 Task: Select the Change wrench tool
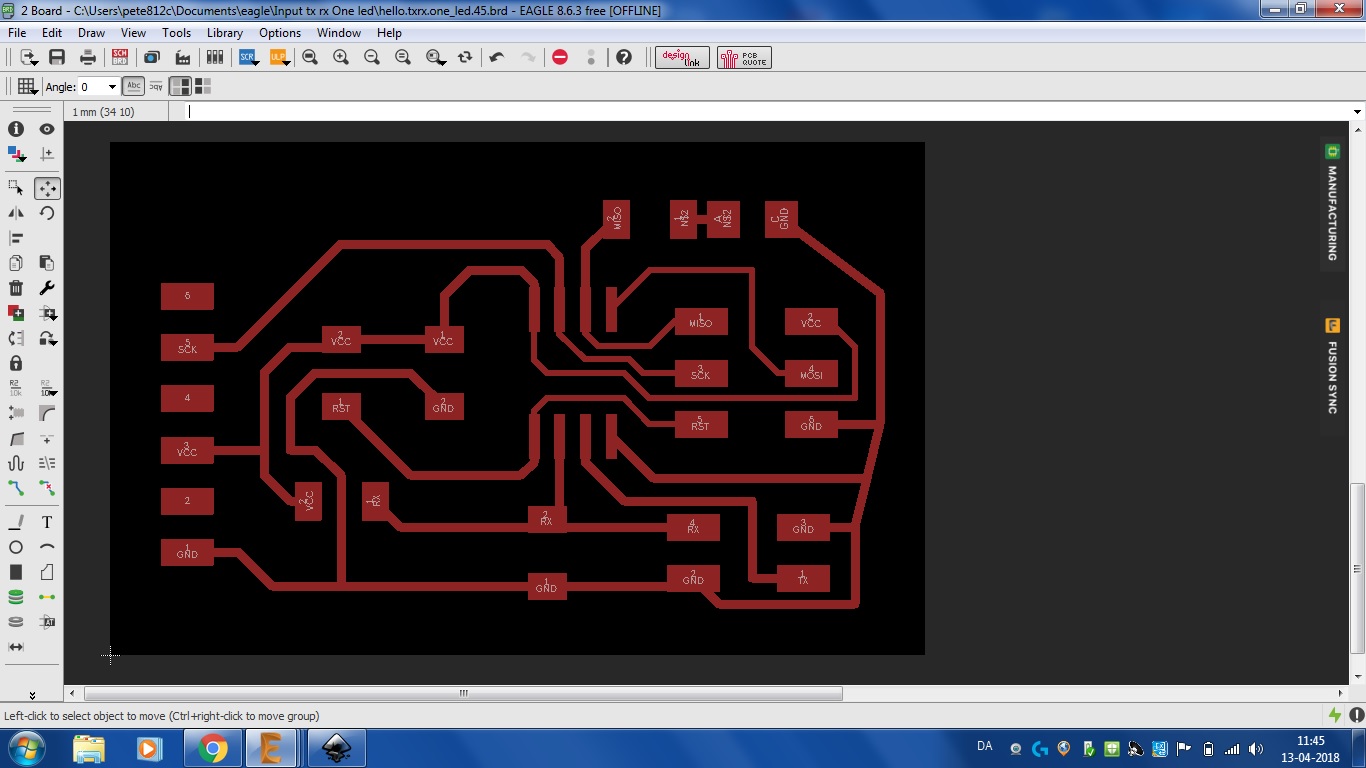click(x=47, y=288)
